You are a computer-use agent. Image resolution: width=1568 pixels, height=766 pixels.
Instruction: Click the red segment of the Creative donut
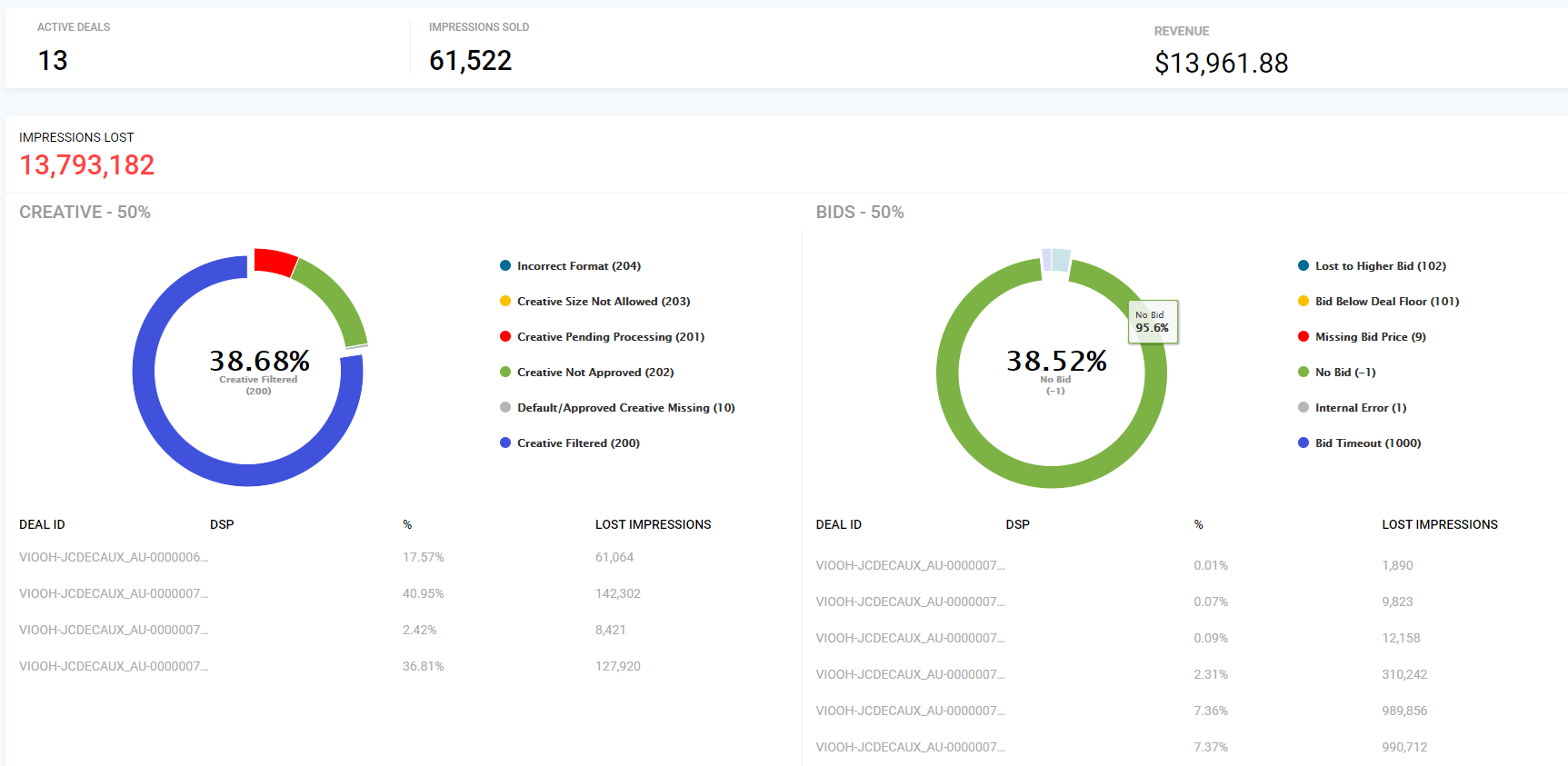coord(275,261)
